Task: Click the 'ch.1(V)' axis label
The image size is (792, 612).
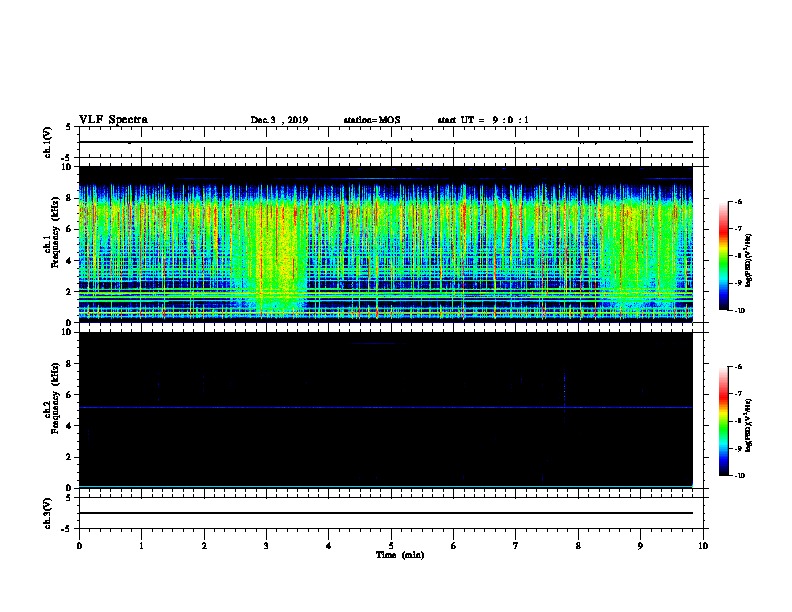Action: tap(48, 142)
